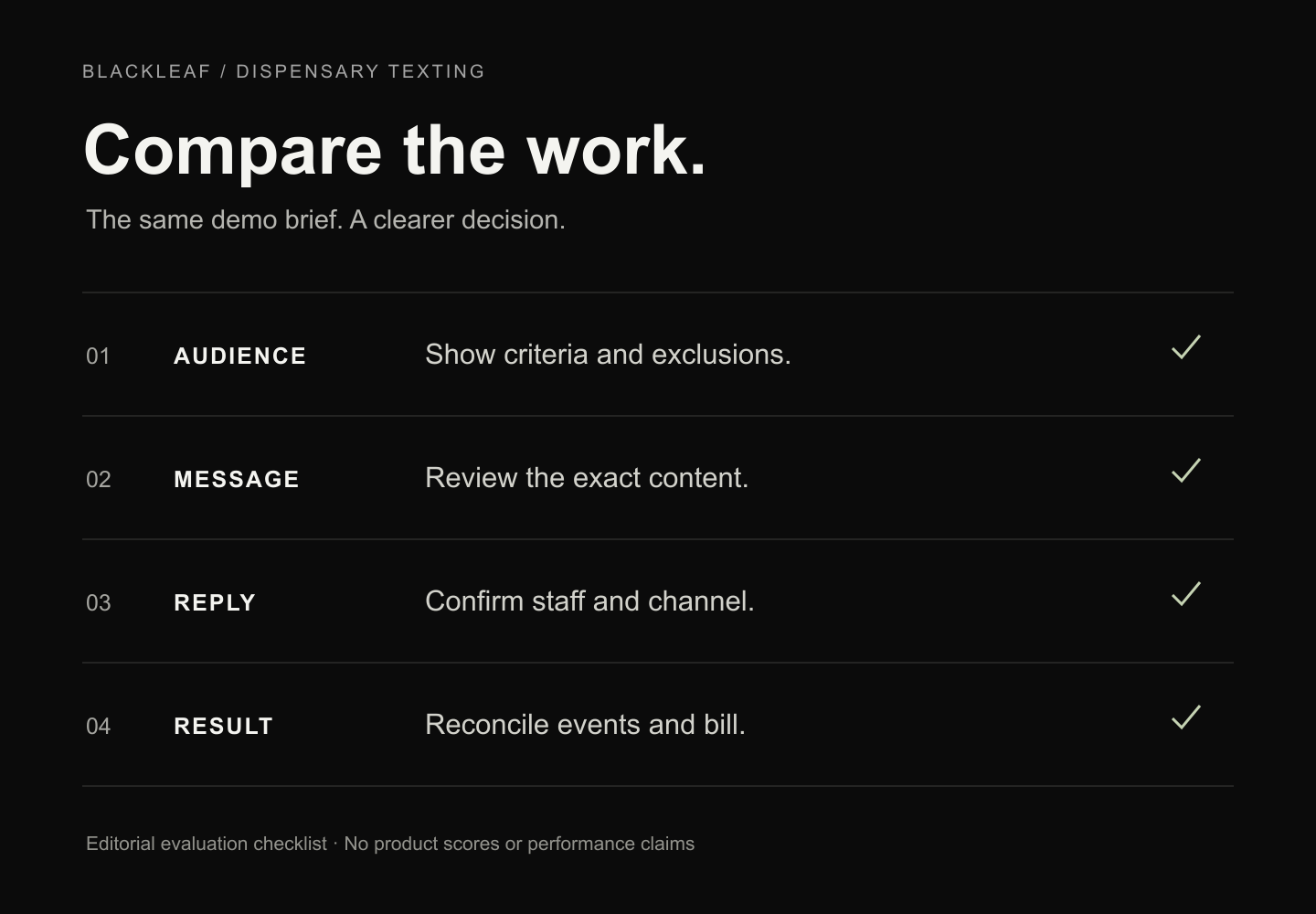Click 'Show criteria and exclusions.' text
The height and width of the screenshot is (914, 1316).
click(x=608, y=355)
